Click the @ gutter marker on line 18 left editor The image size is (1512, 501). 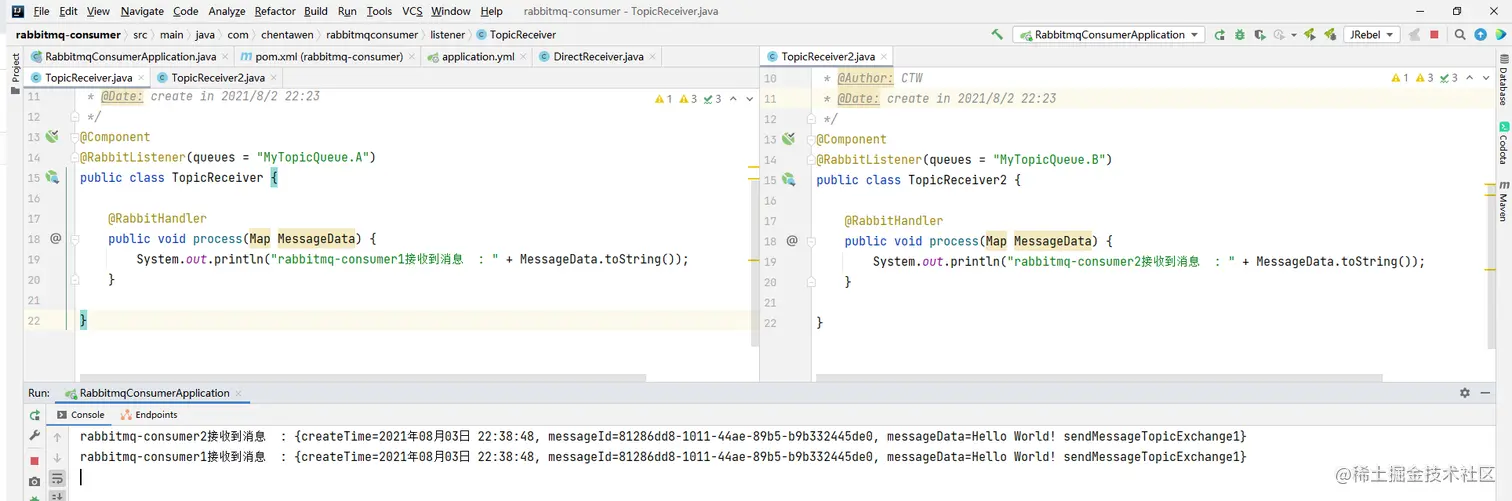(56, 239)
